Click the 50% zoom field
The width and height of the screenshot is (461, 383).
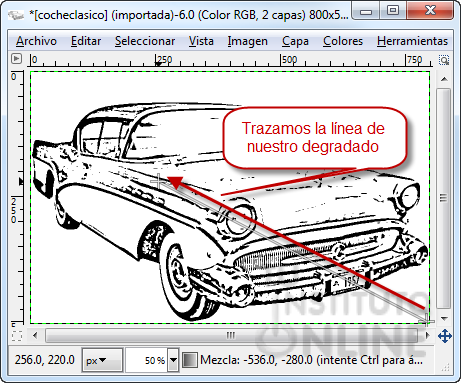click(x=147, y=360)
